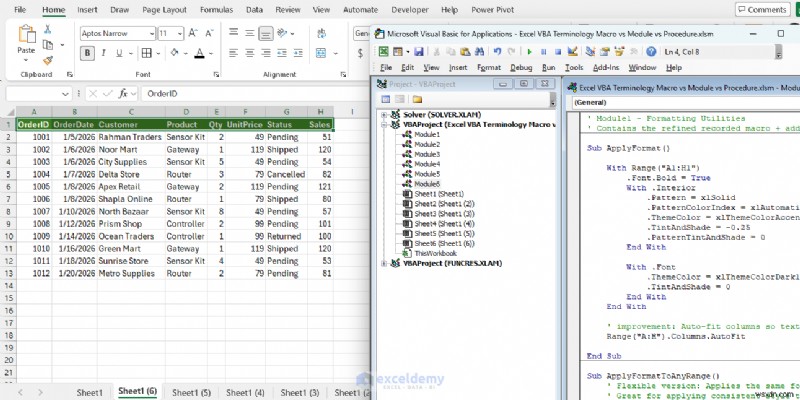This screenshot has width=800, height=400.
Task: Toggle Center alignment in Alignment group
Action: 249,53
